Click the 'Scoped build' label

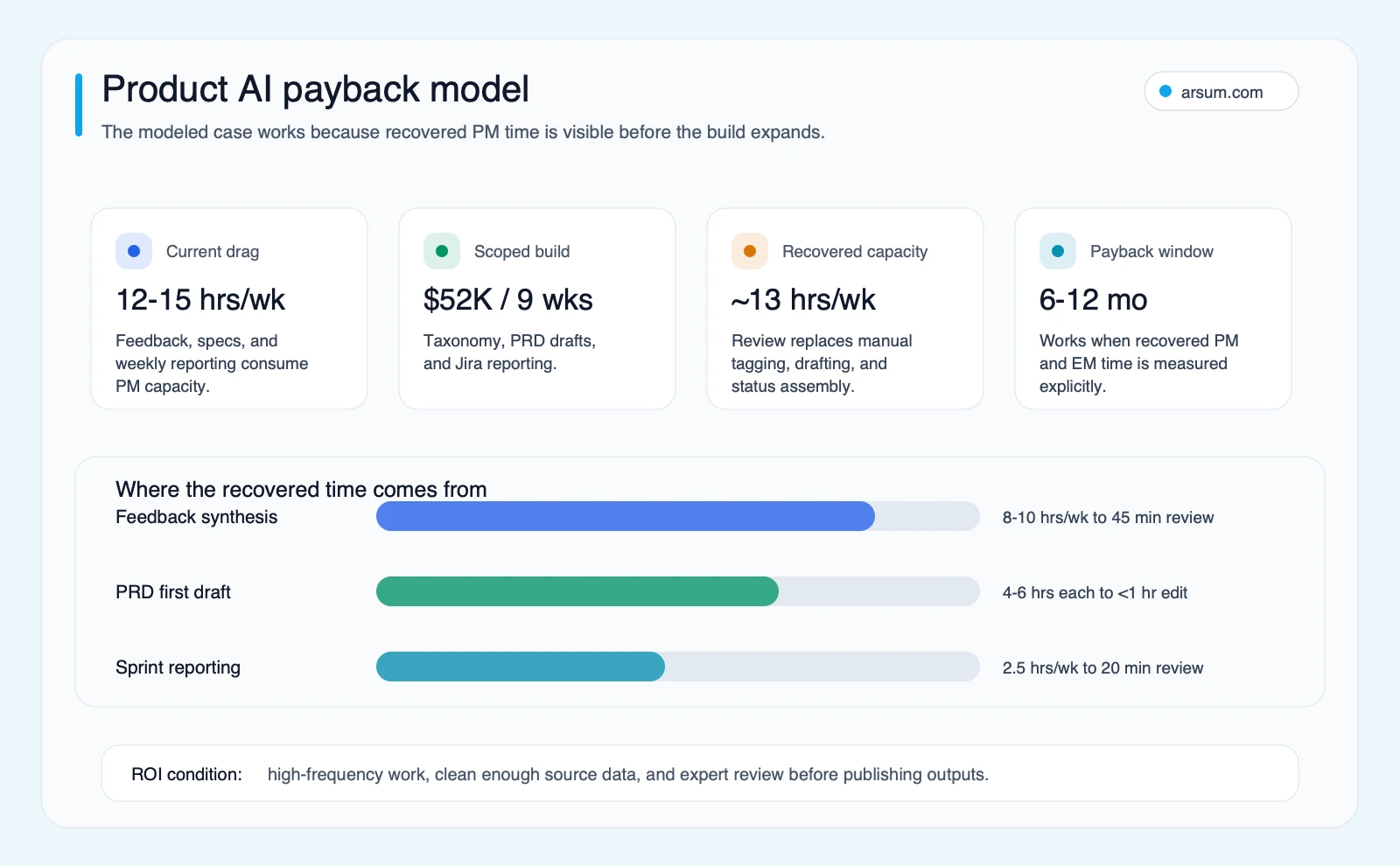[521, 252]
